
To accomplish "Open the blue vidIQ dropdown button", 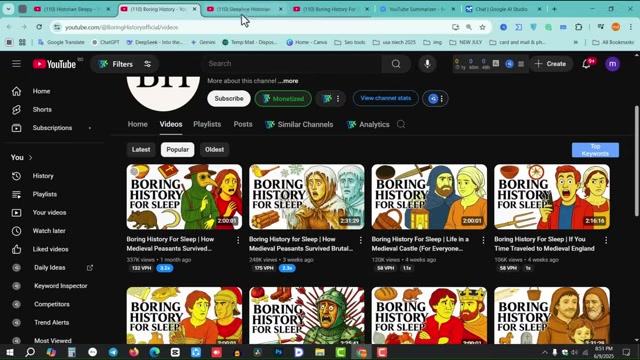I will click(436, 99).
